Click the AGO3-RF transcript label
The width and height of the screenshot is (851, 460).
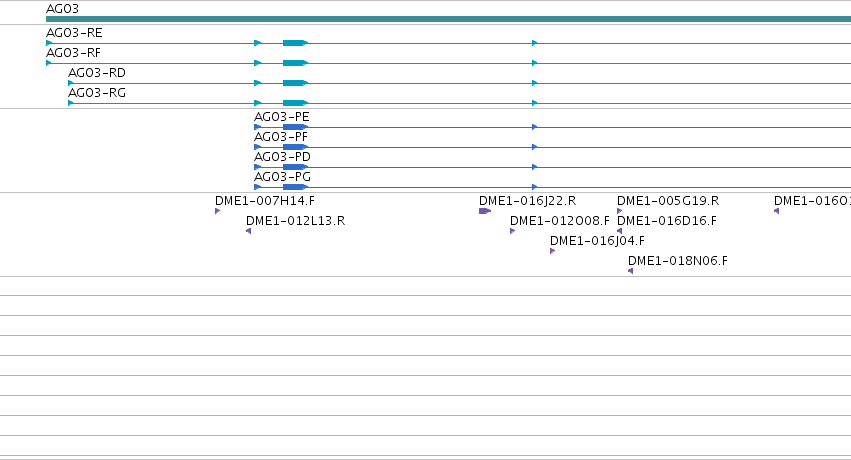(73, 53)
